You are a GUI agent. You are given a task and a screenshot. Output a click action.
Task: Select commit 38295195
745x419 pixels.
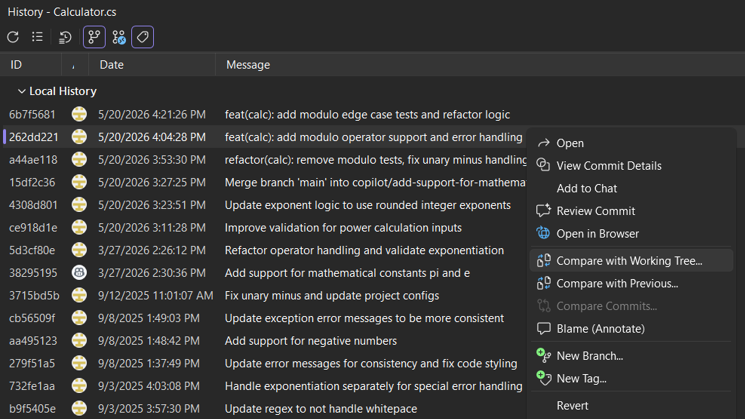click(33, 273)
